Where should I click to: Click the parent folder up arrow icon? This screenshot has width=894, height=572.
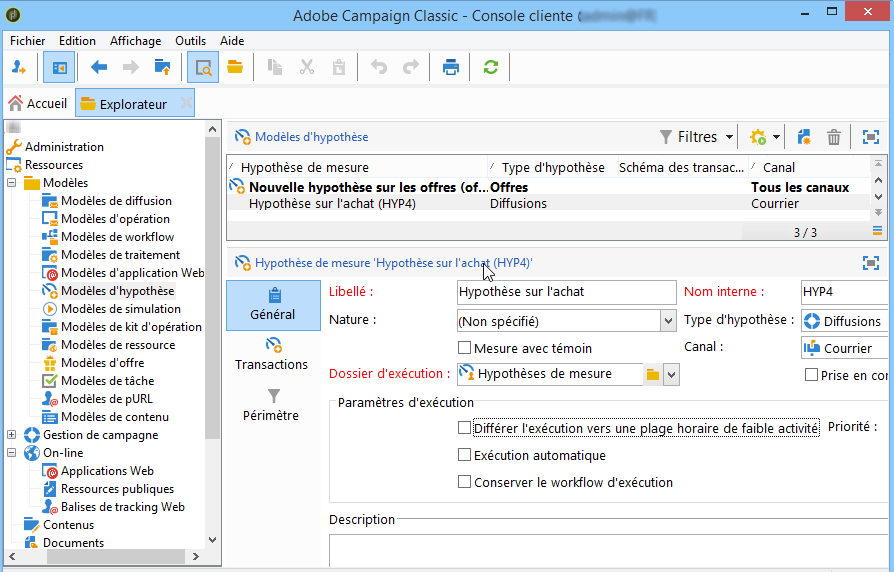[x=162, y=67]
